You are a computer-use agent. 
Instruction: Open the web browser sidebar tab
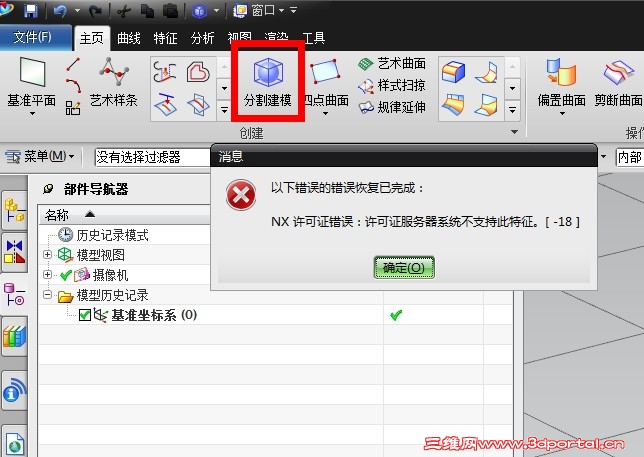coord(14,442)
